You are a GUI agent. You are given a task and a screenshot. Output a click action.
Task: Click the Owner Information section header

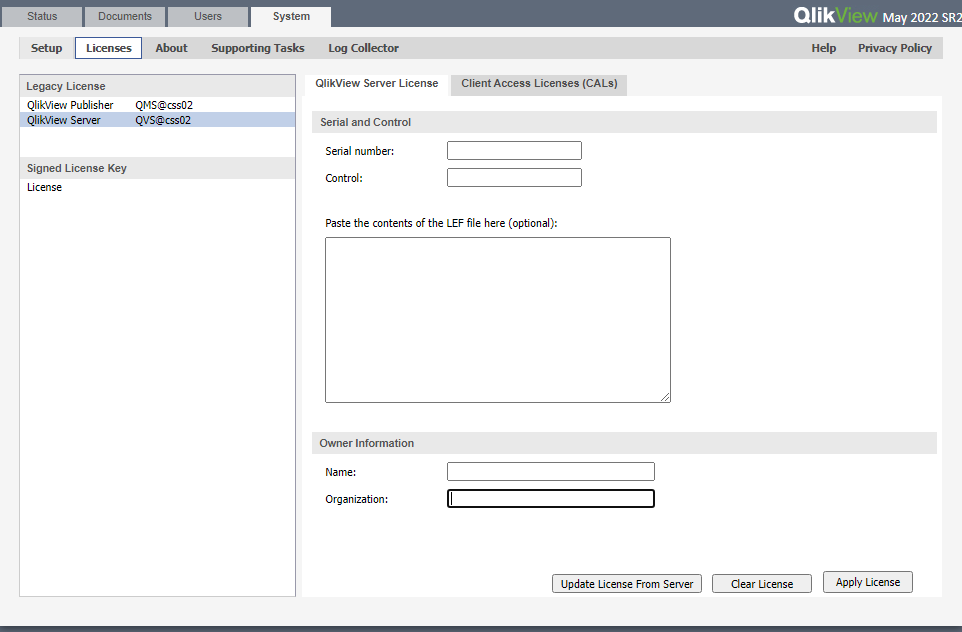[x=625, y=443]
